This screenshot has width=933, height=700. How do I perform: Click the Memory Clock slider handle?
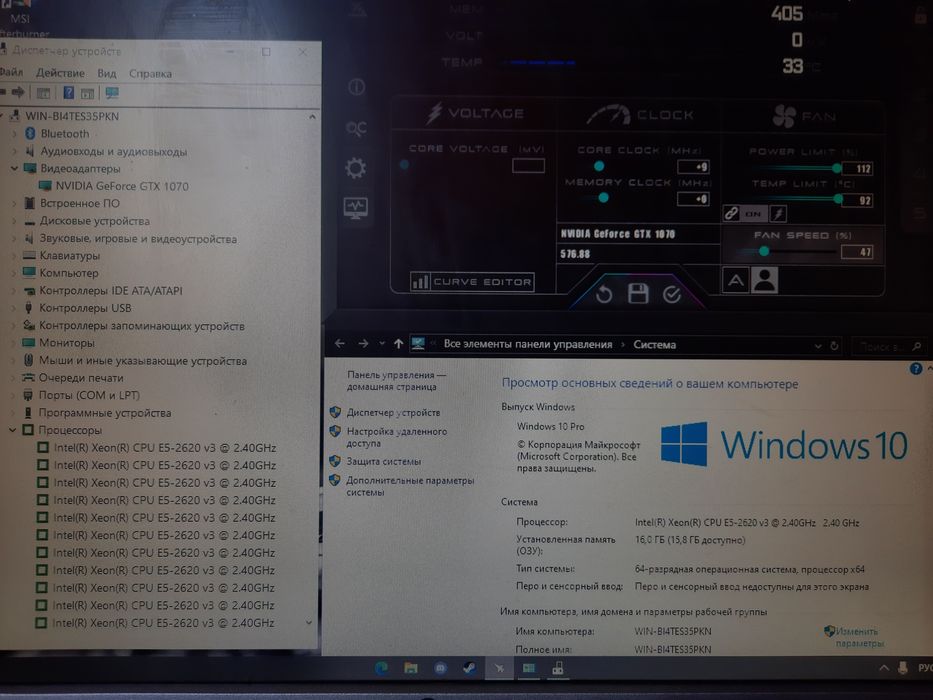point(603,198)
